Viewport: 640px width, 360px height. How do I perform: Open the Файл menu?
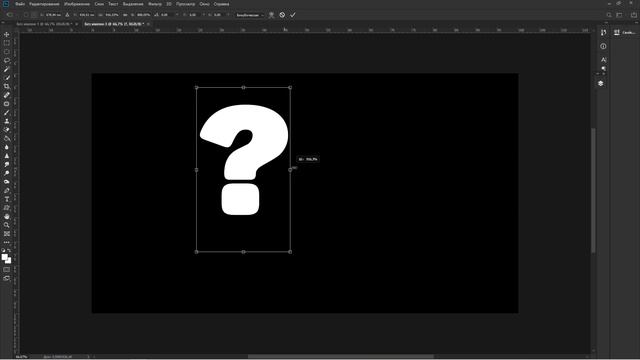pos(20,4)
